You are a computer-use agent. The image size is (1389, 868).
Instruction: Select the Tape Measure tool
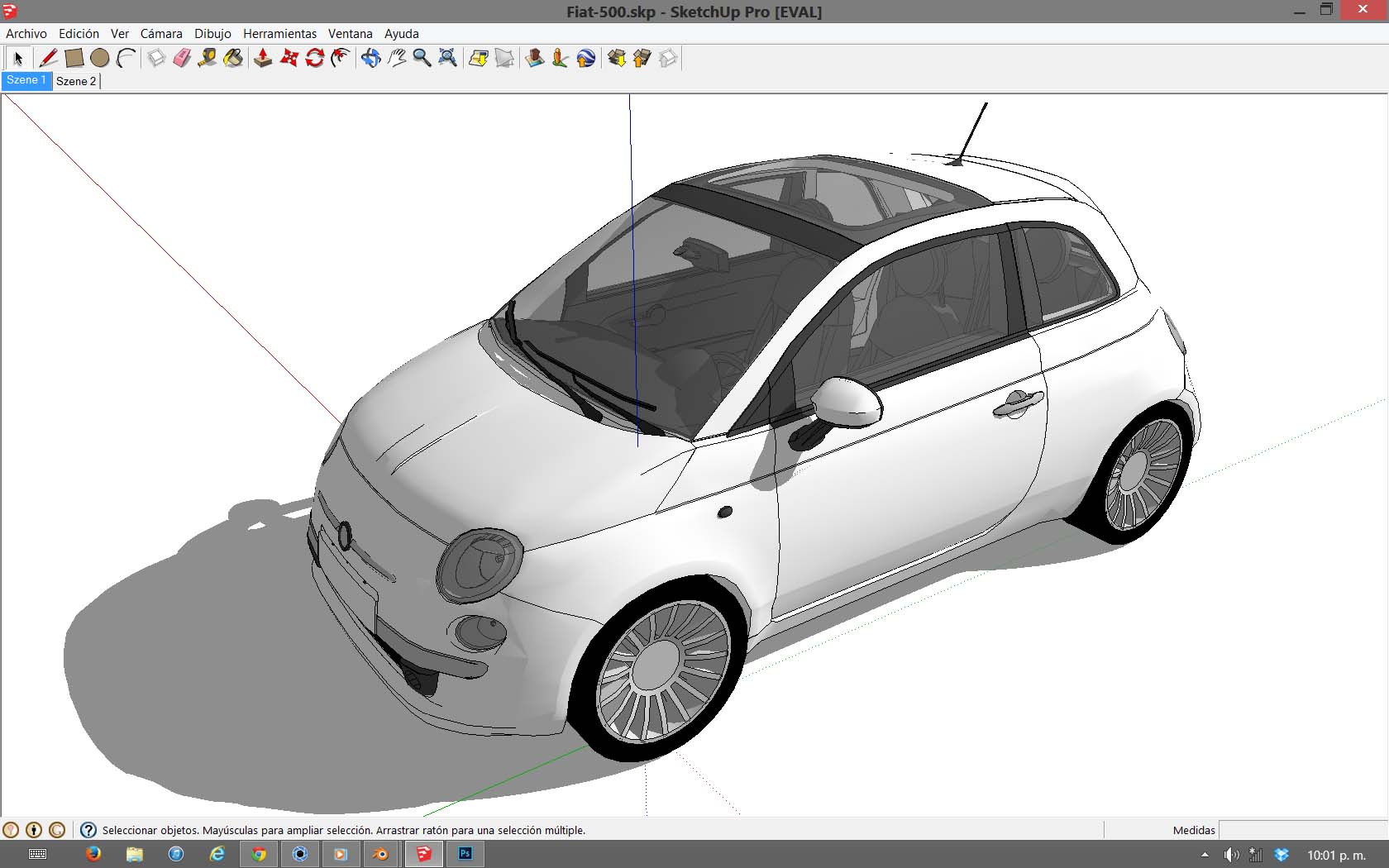pyautogui.click(x=208, y=58)
